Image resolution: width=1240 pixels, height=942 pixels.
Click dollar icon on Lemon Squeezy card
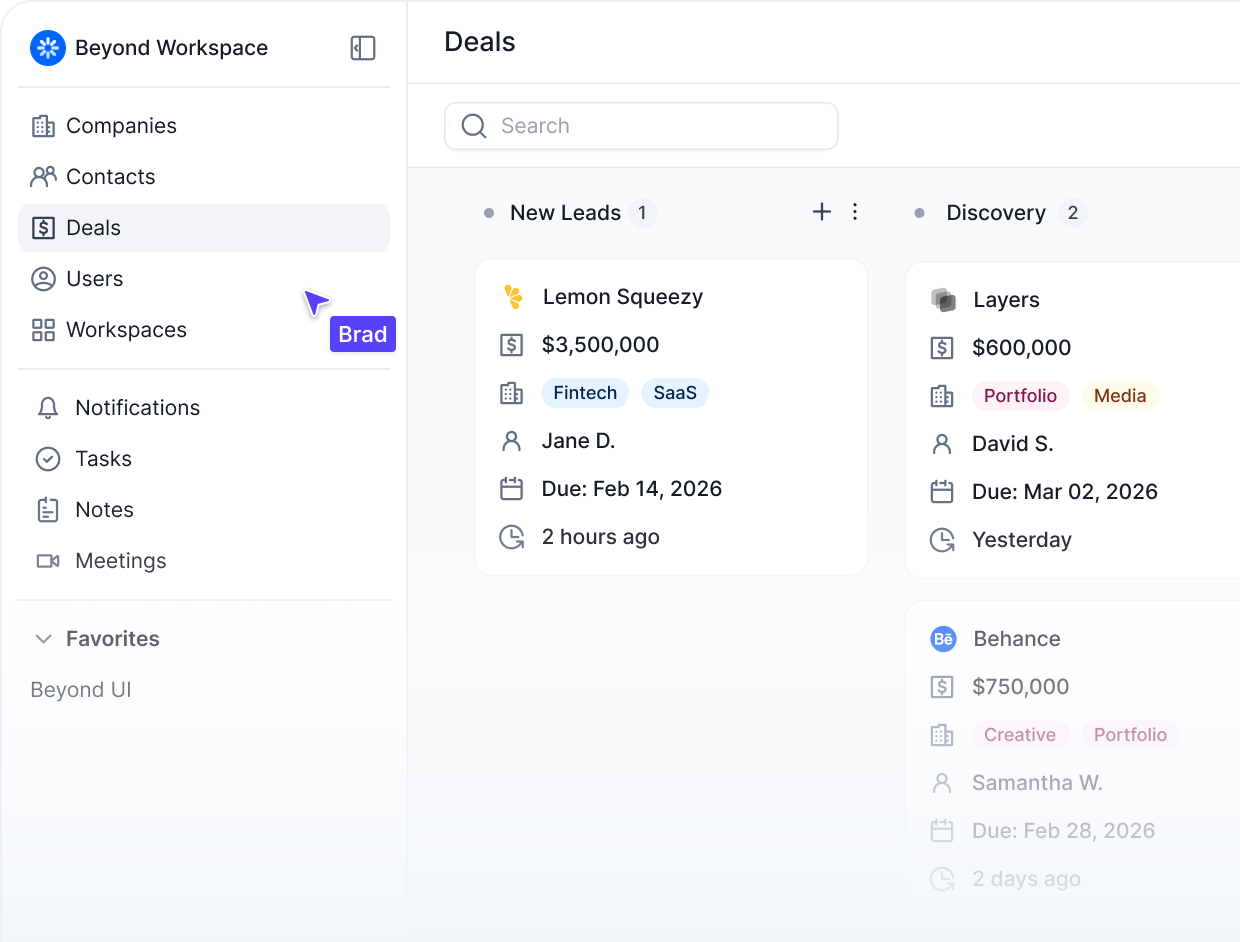point(511,345)
